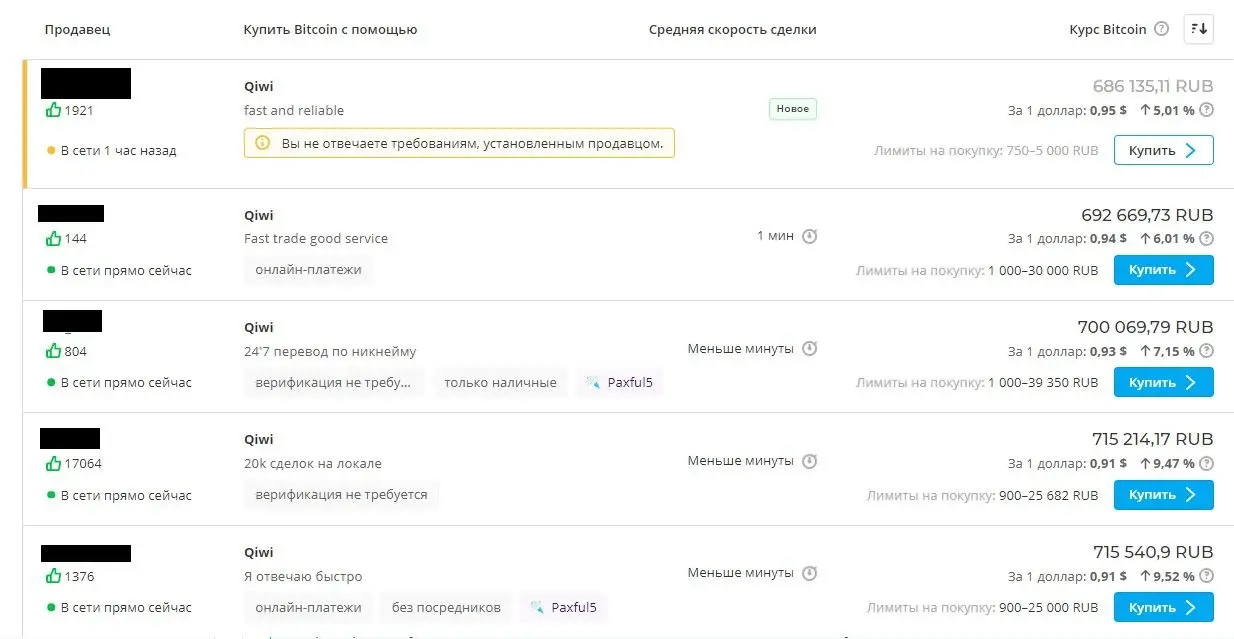
Task: Click the Продавец column header
Action: (77, 29)
